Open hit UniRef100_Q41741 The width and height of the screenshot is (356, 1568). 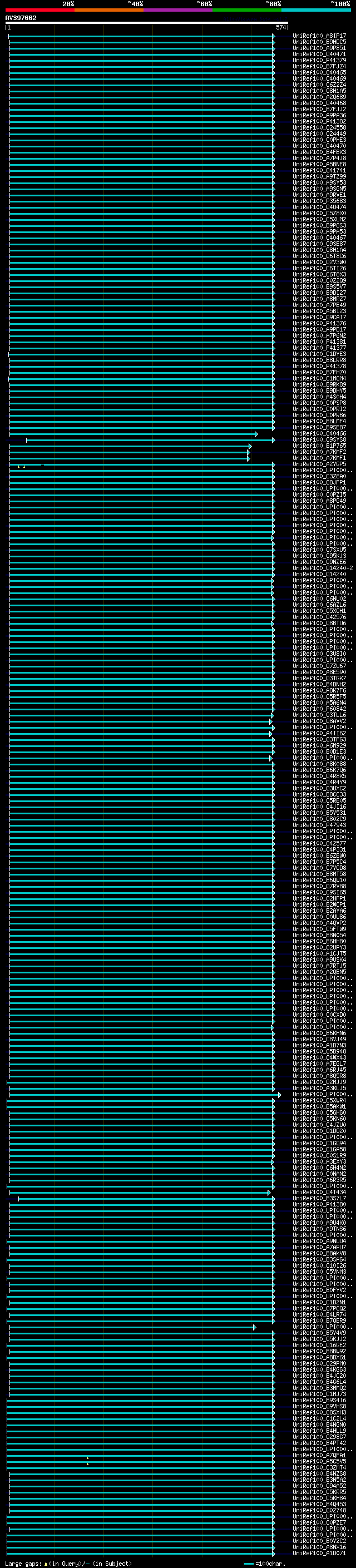pyautogui.click(x=319, y=170)
